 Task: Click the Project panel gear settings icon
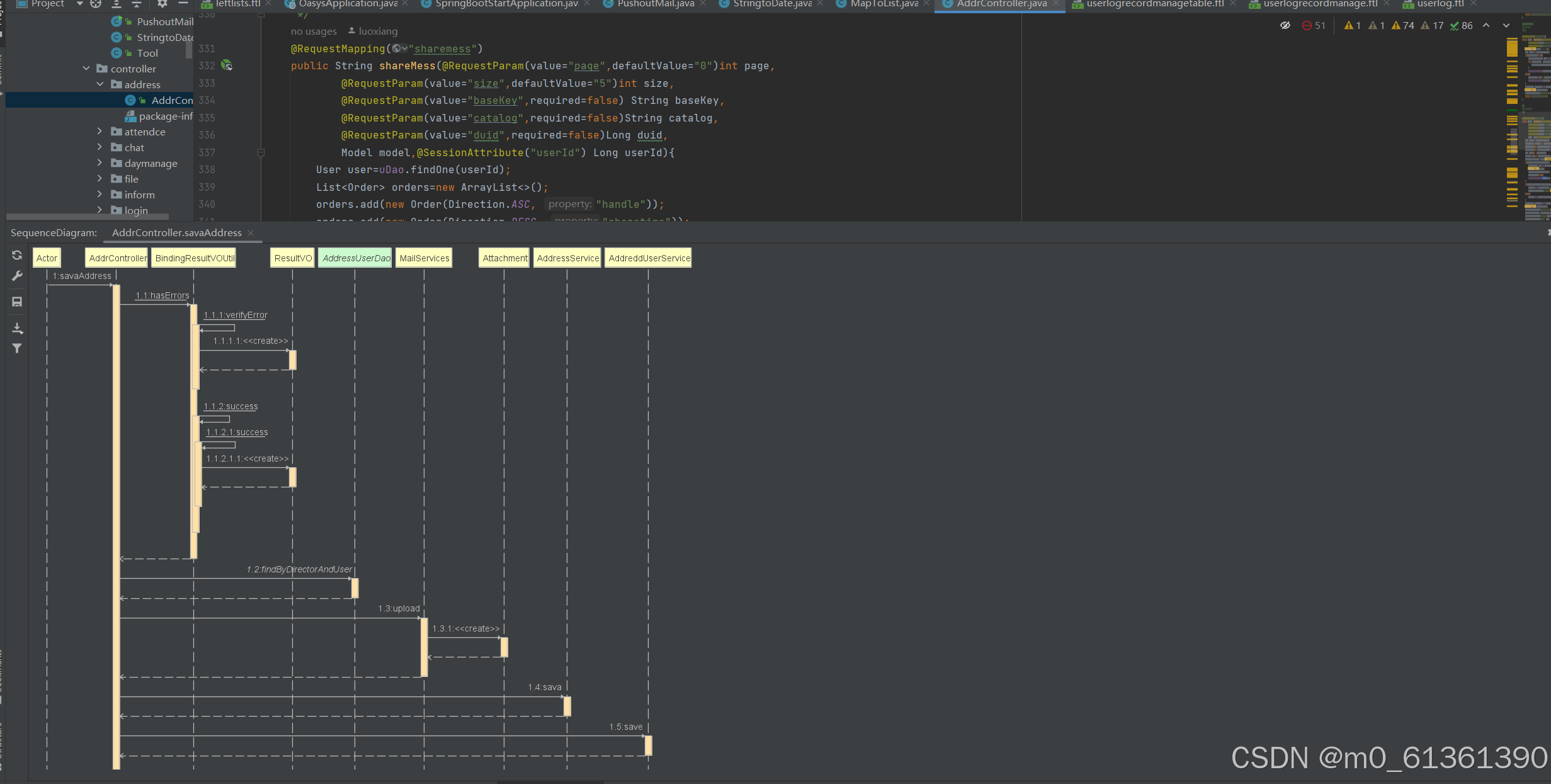(x=162, y=4)
